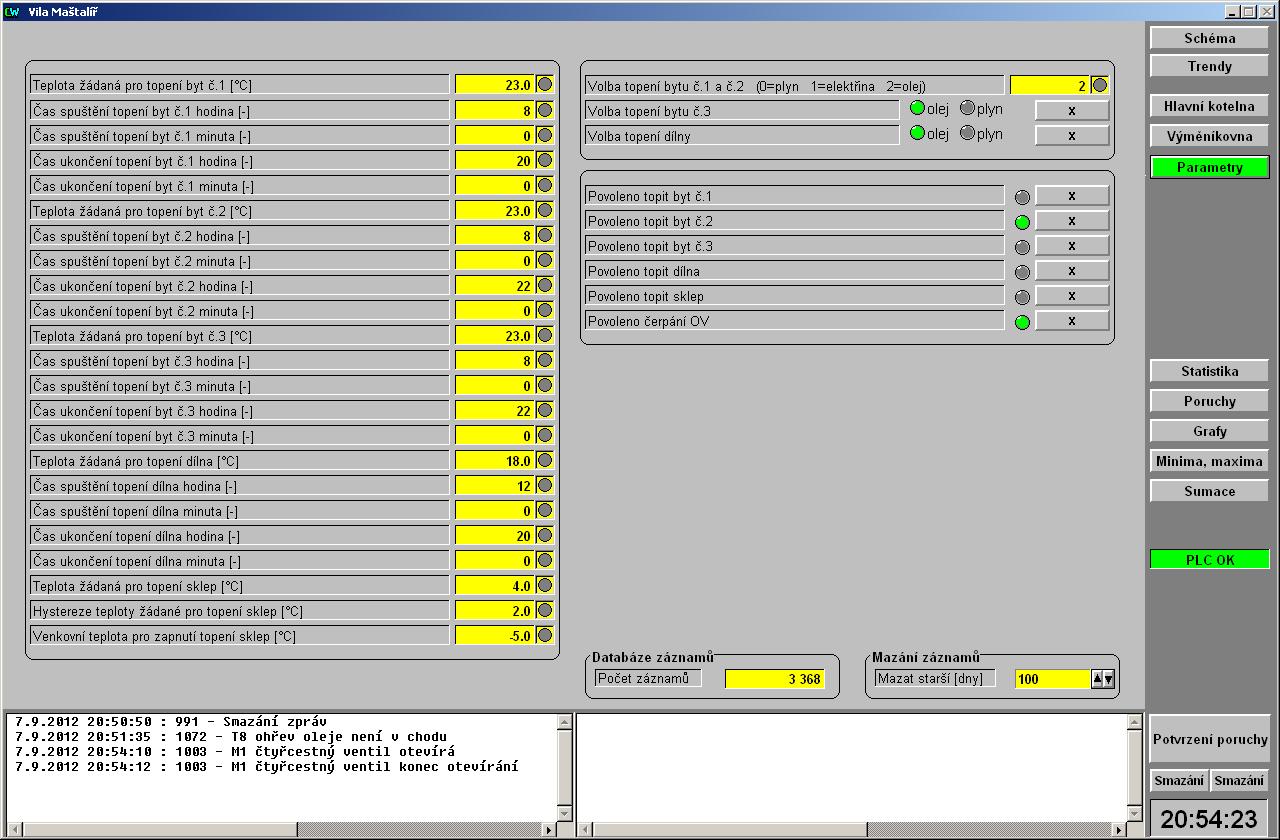Viewport: 1280px width, 840px height.
Task: Click gray status light for Povoleno topit sklep
Action: 1021,297
